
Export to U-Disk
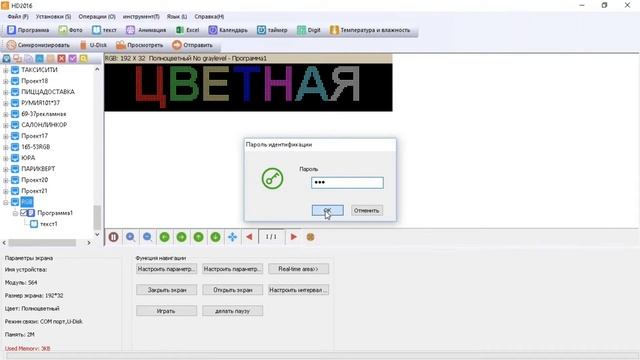point(93,45)
